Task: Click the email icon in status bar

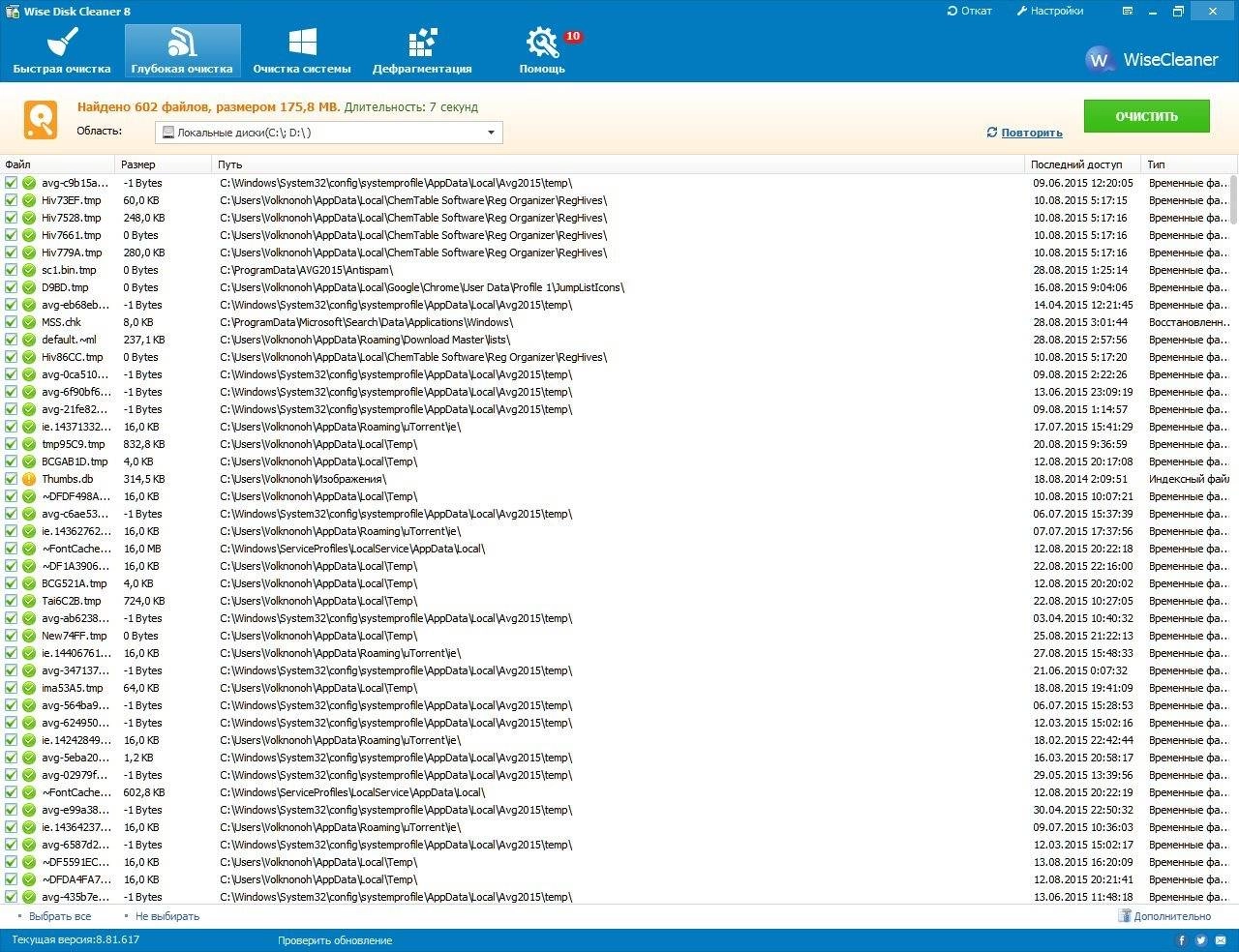Action: 1220,940
